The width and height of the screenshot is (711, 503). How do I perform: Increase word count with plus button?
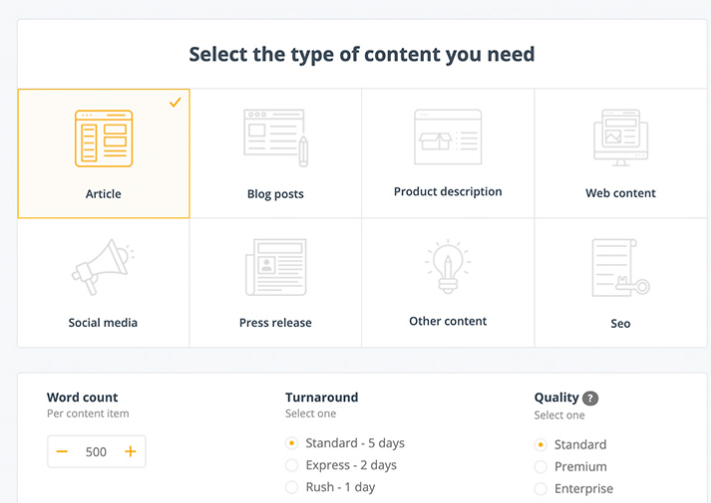pos(130,452)
